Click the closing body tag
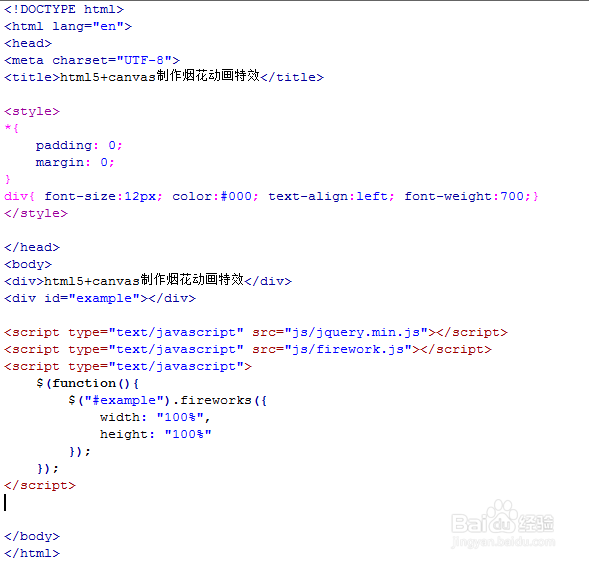Screen dimensions: 589x563 pos(32,536)
